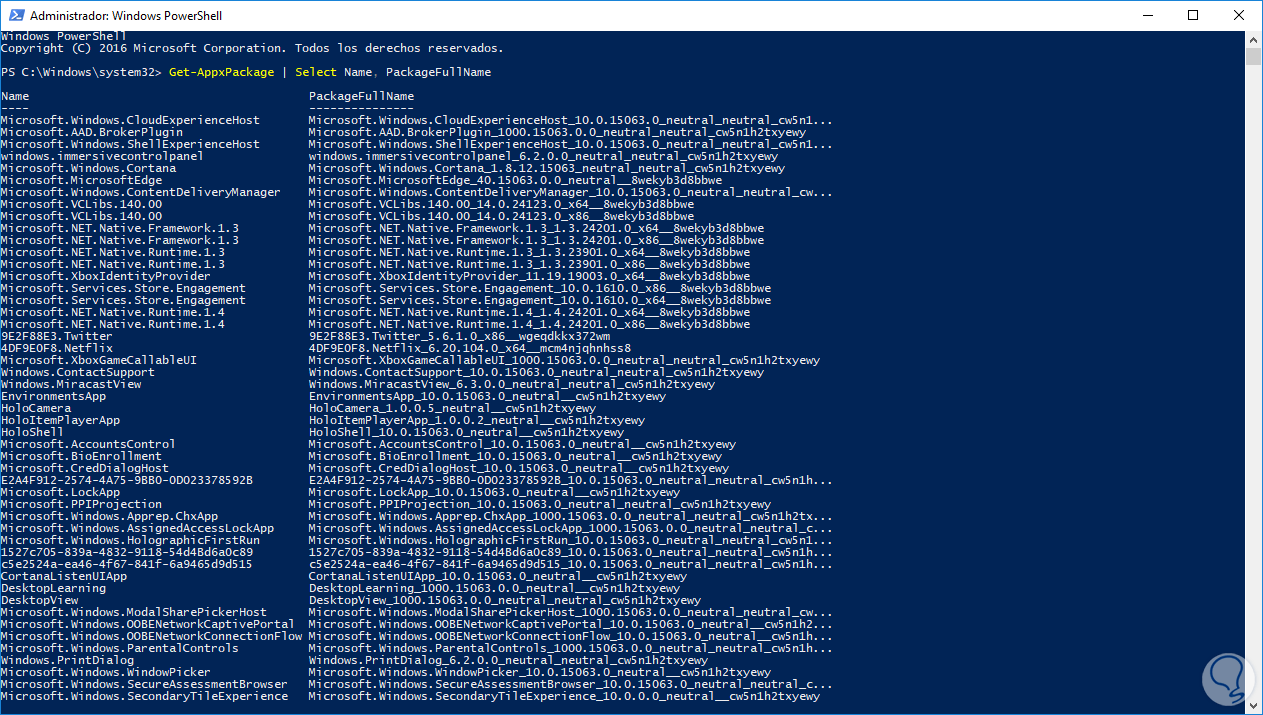
Task: Close the PowerShell window
Action: 1239,15
